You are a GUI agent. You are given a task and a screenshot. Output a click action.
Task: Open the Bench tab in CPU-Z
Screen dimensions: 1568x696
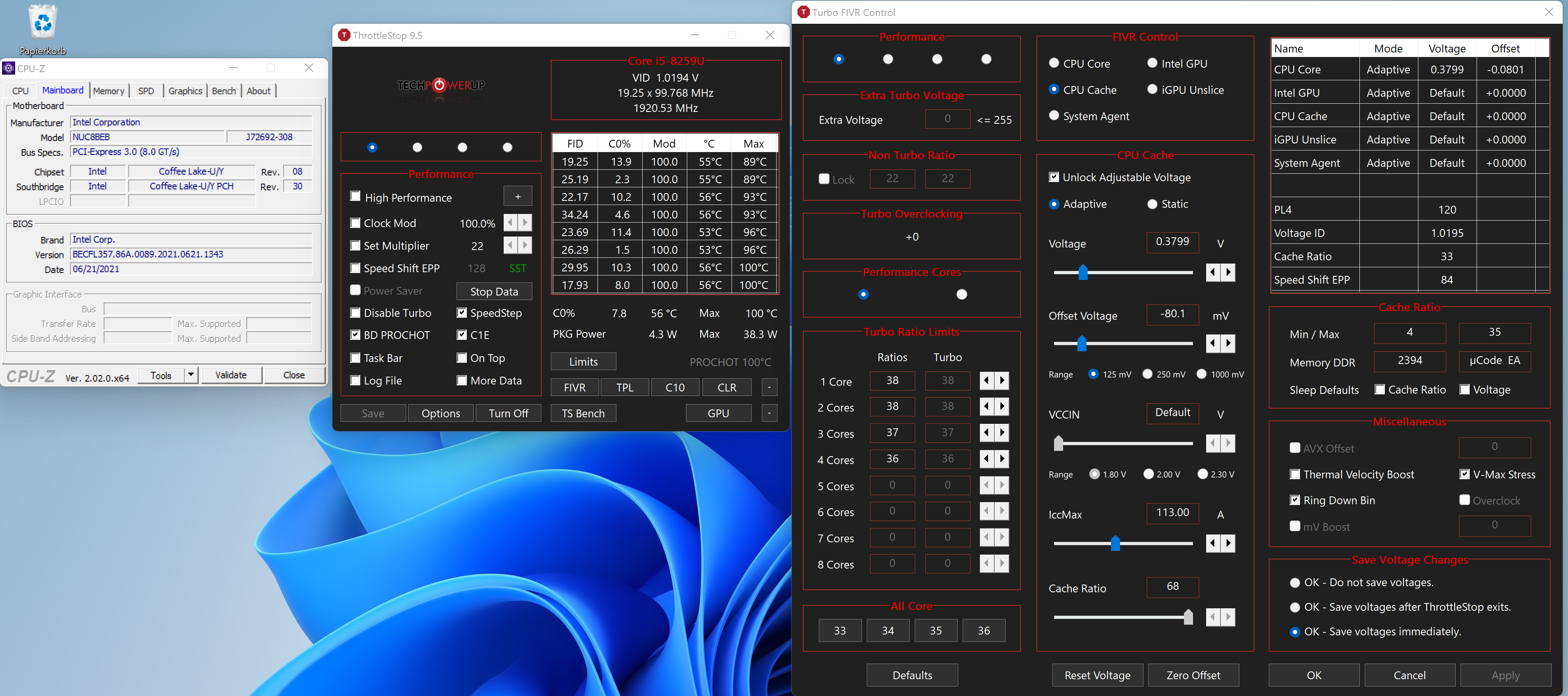[x=223, y=91]
